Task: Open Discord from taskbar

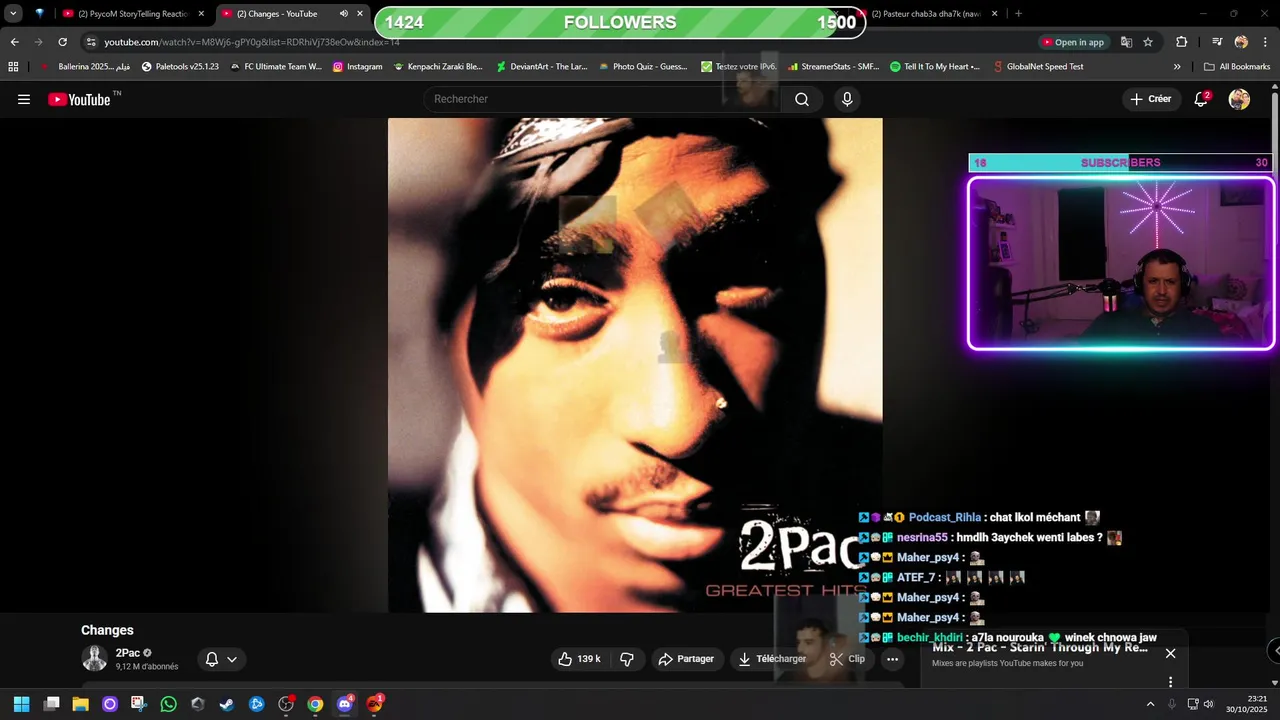Action: click(345, 704)
